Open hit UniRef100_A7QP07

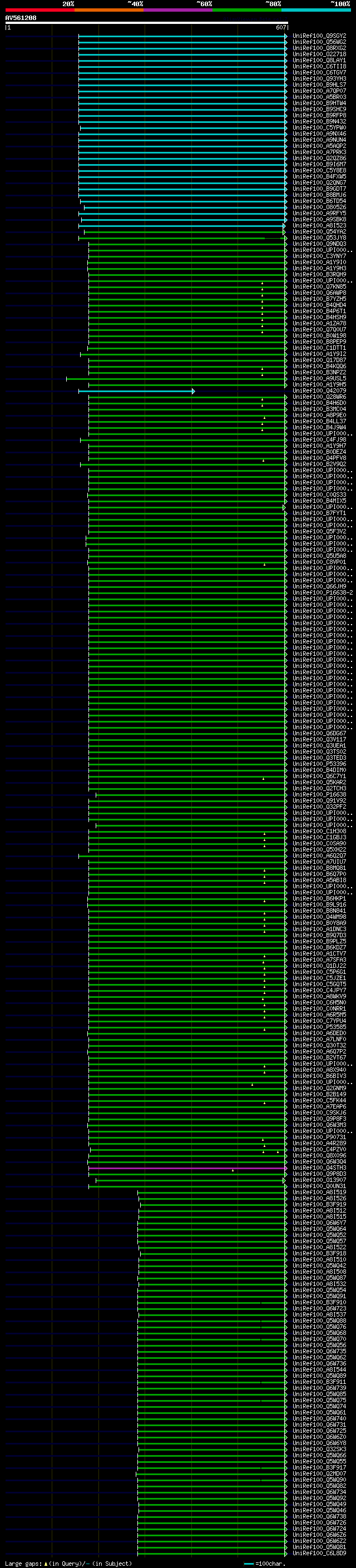pos(319,91)
